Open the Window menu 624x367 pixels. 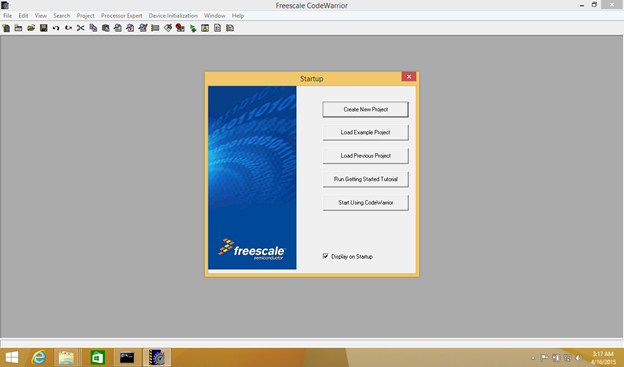214,16
